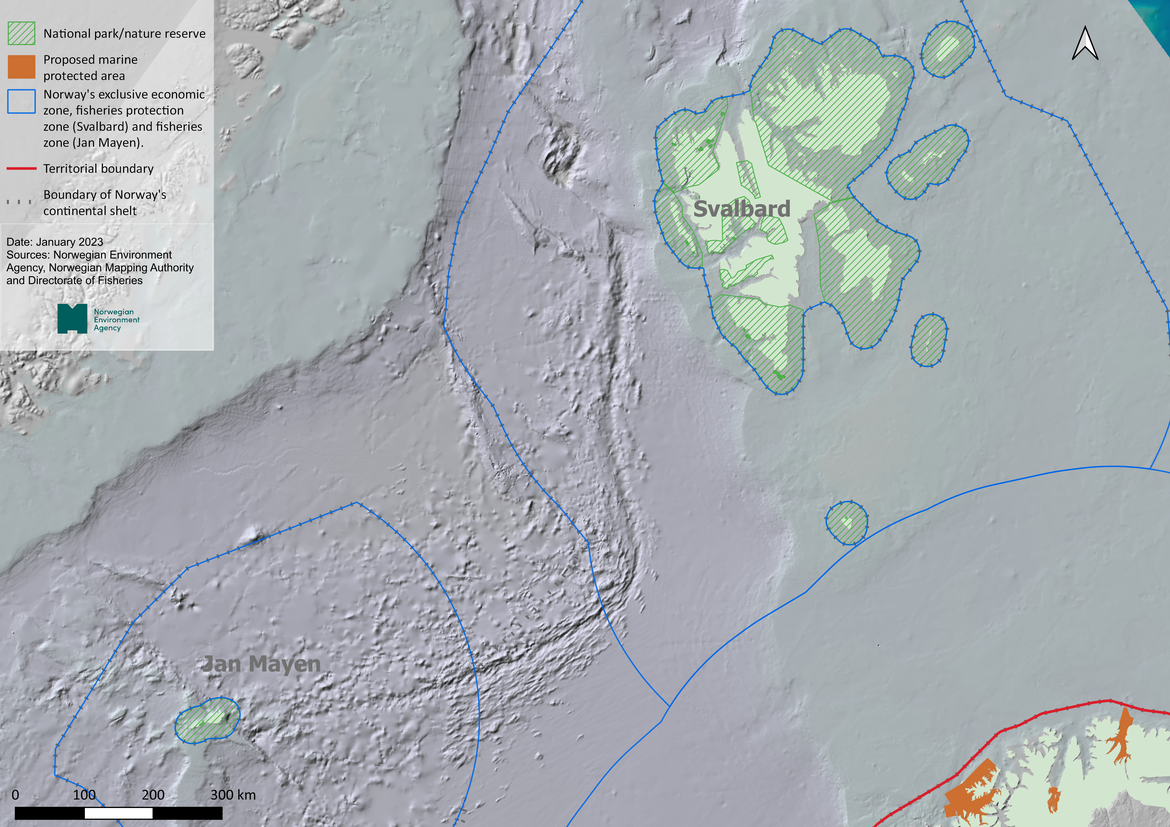
Task: Click the red territorial boundary legend line
Action: point(21,169)
